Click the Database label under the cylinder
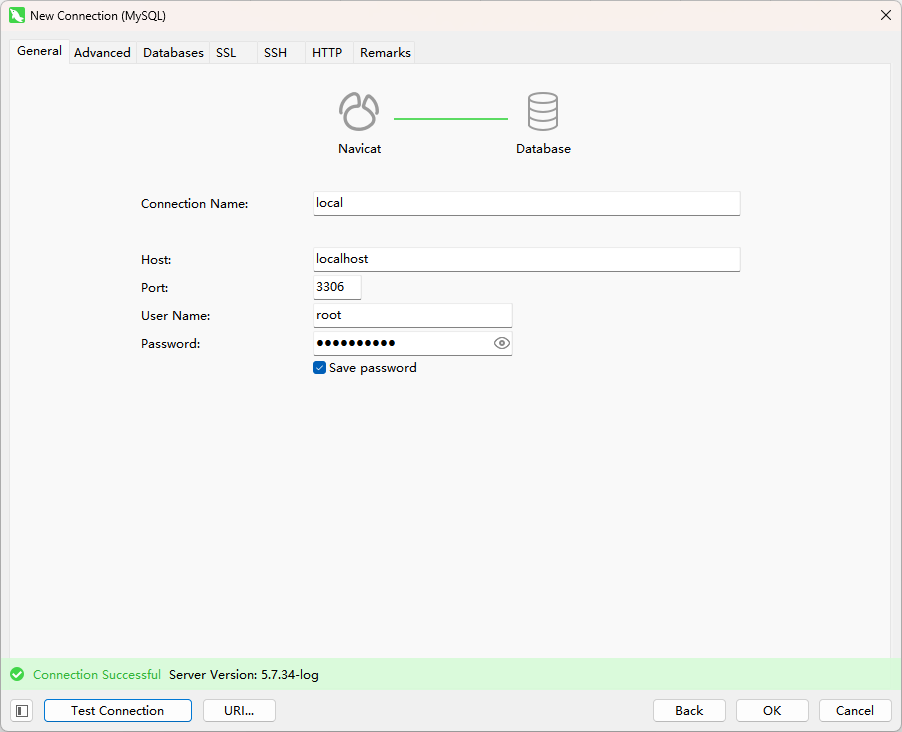 click(543, 148)
